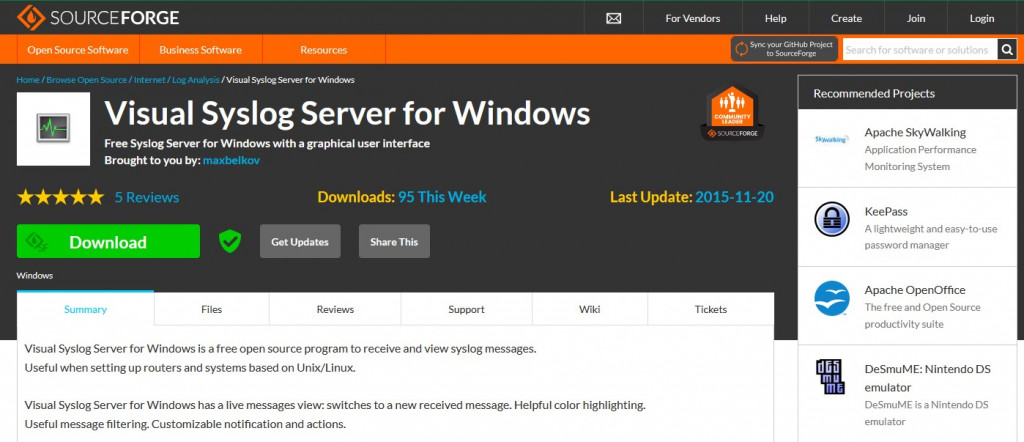Open the Business Software menu
Viewport: 1024px width, 442px height.
pos(200,50)
